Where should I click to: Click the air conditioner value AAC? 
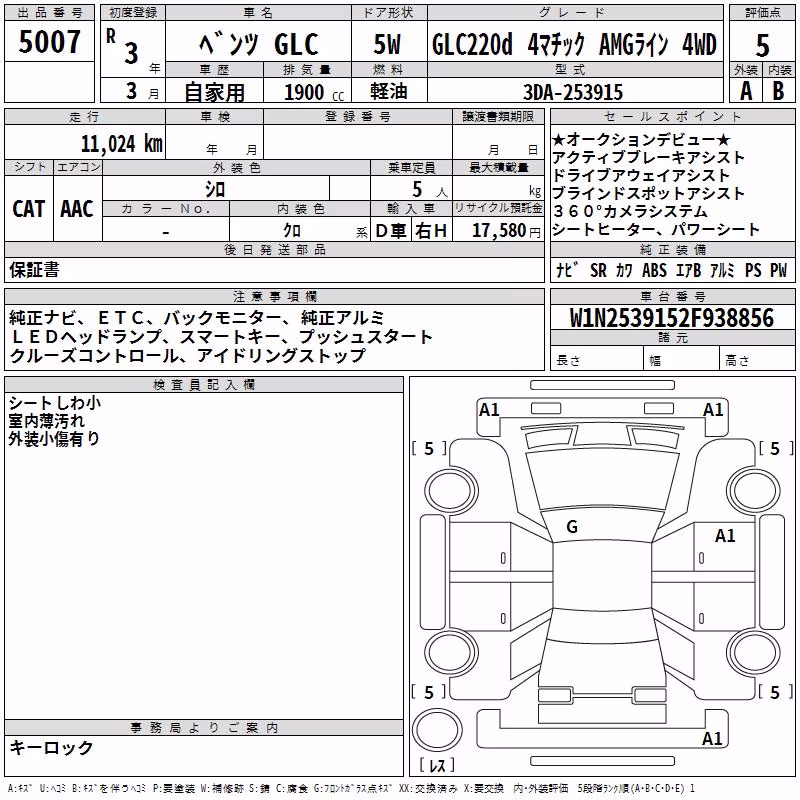pyautogui.click(x=77, y=209)
